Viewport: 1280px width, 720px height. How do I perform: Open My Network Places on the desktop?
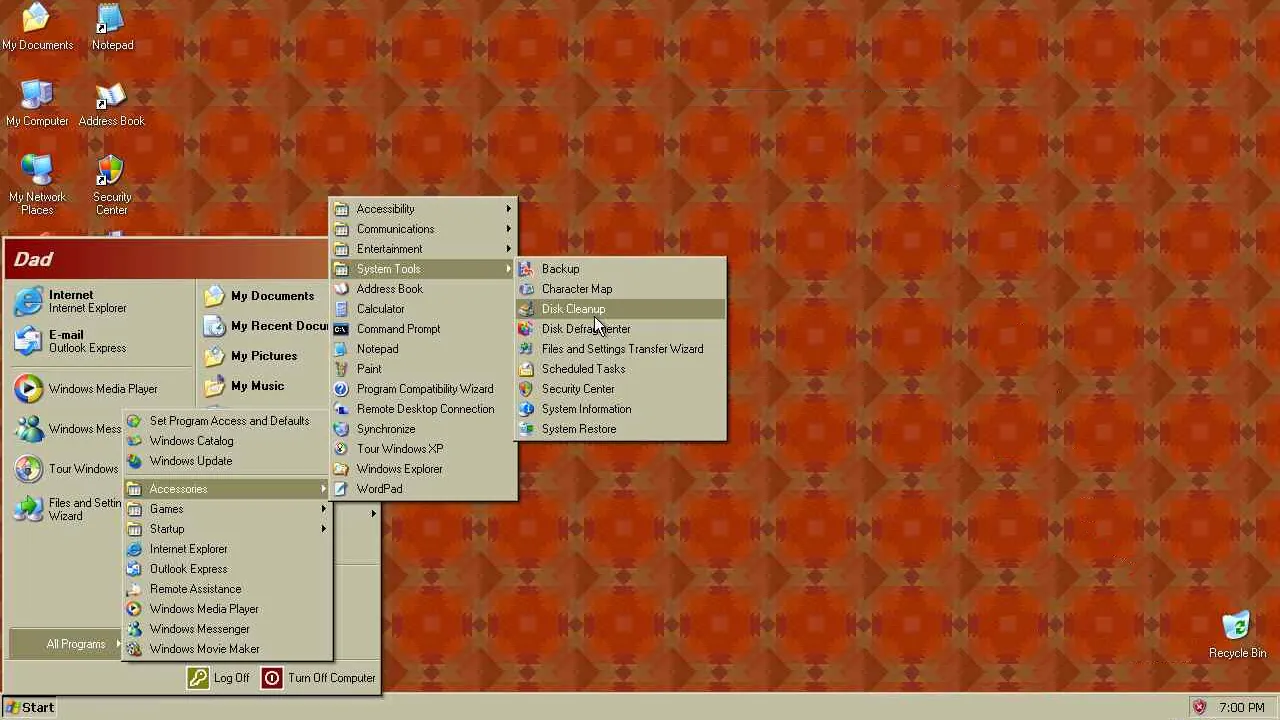37,185
